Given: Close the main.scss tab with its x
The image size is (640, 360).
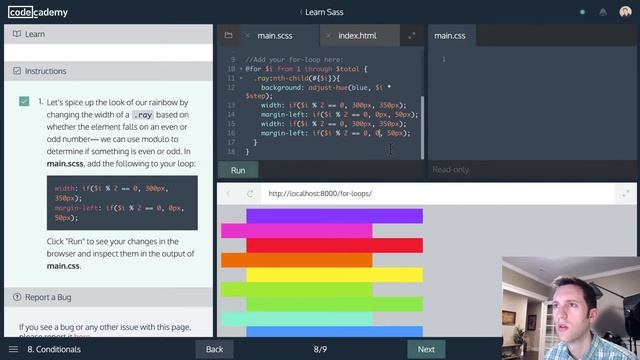Looking at the screenshot, I should point(247,36).
